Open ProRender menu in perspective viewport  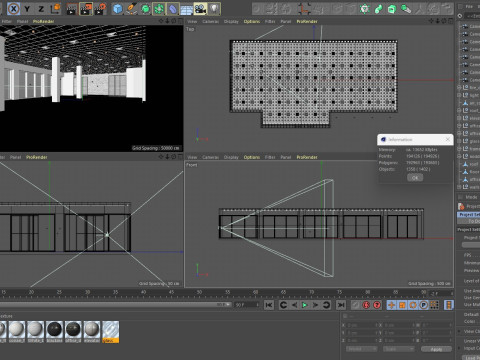tap(43, 21)
